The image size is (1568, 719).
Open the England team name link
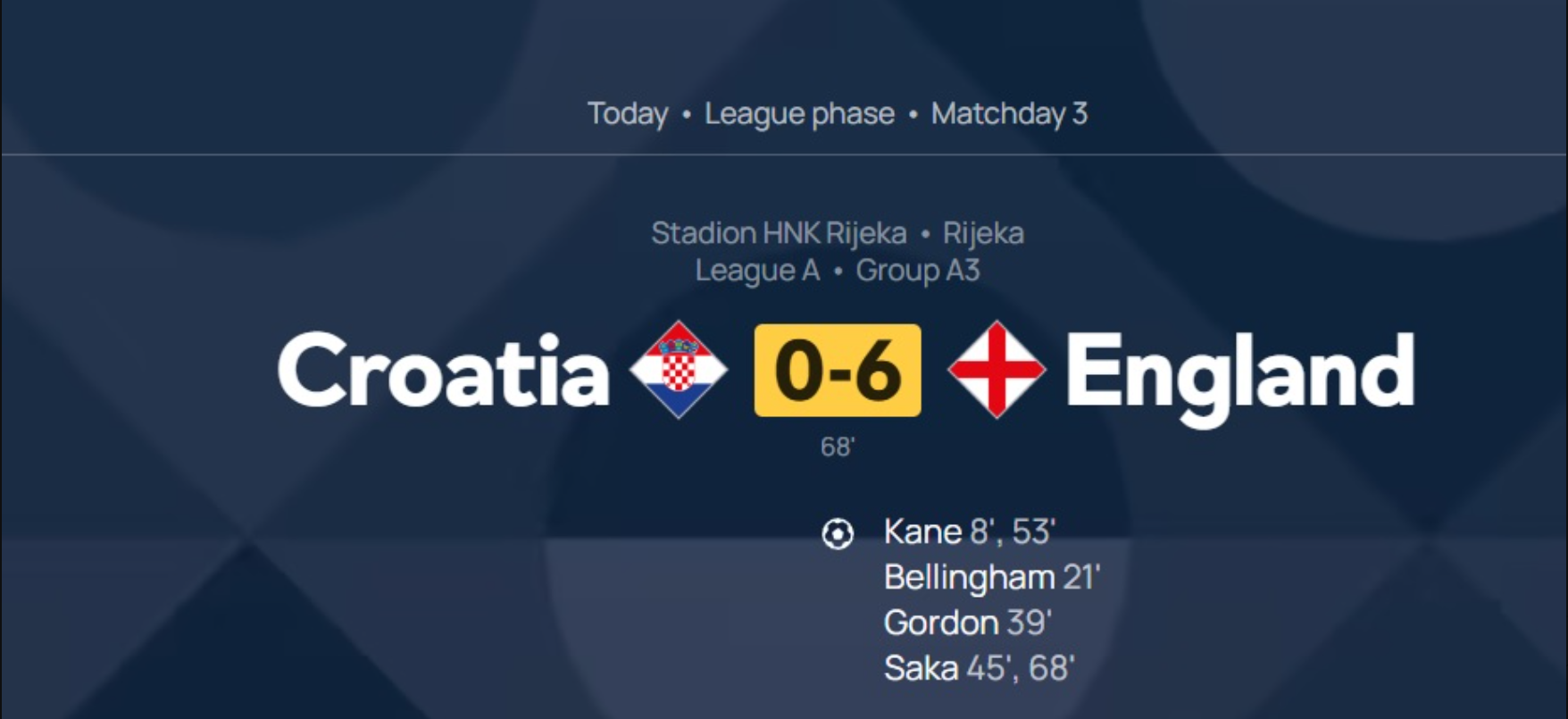pos(1240,375)
